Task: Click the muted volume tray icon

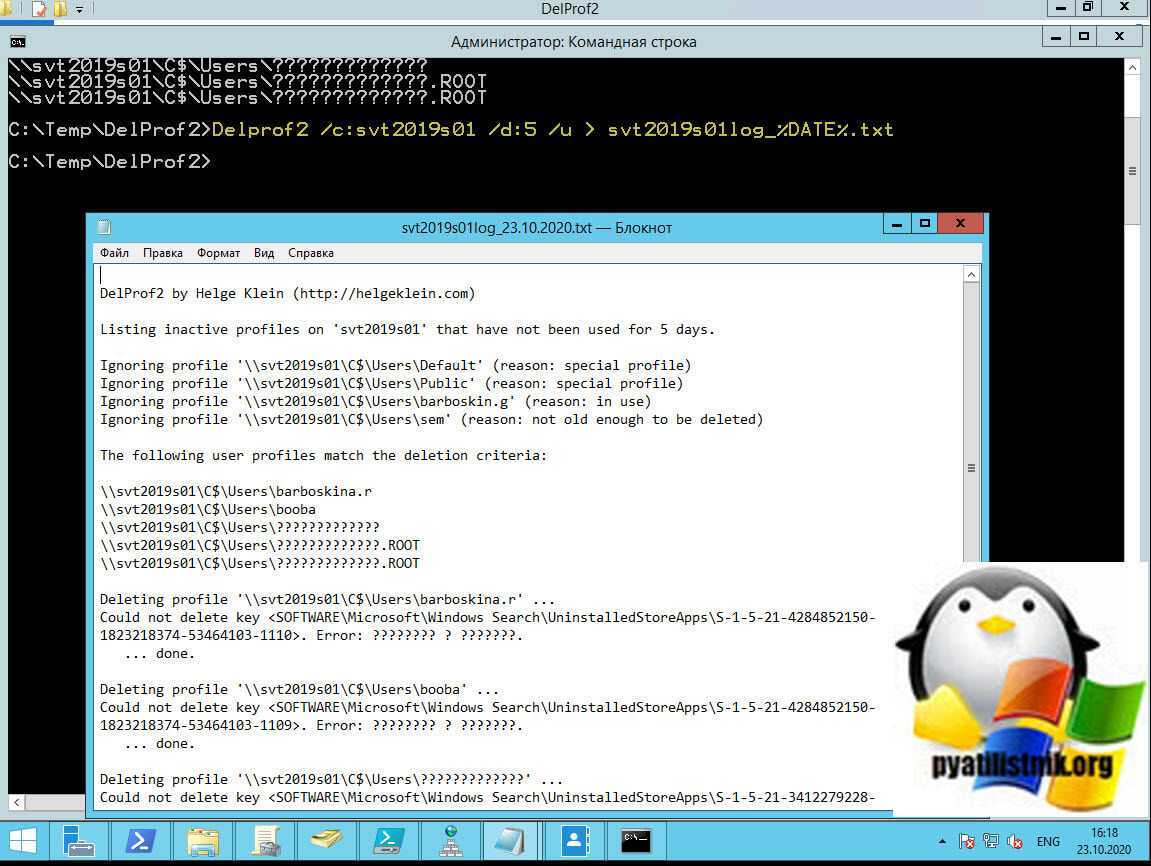Action: pos(1015,842)
